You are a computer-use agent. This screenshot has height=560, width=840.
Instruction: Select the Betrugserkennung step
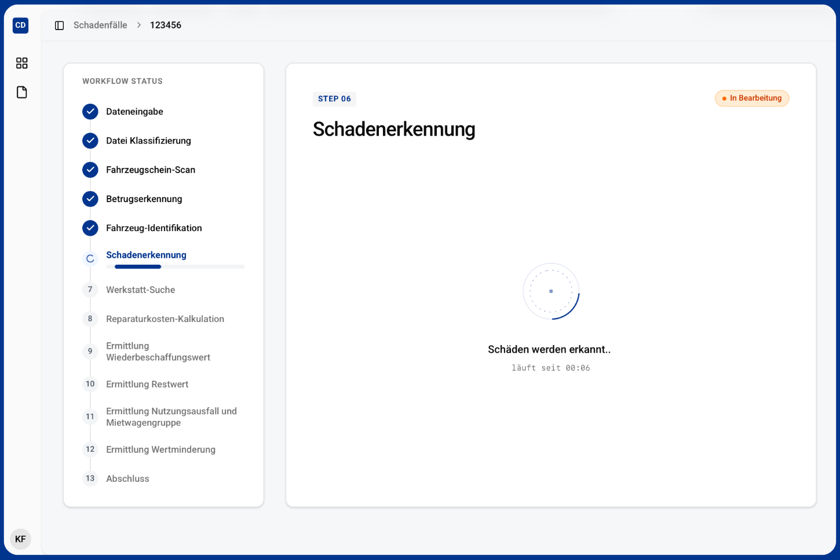144,199
